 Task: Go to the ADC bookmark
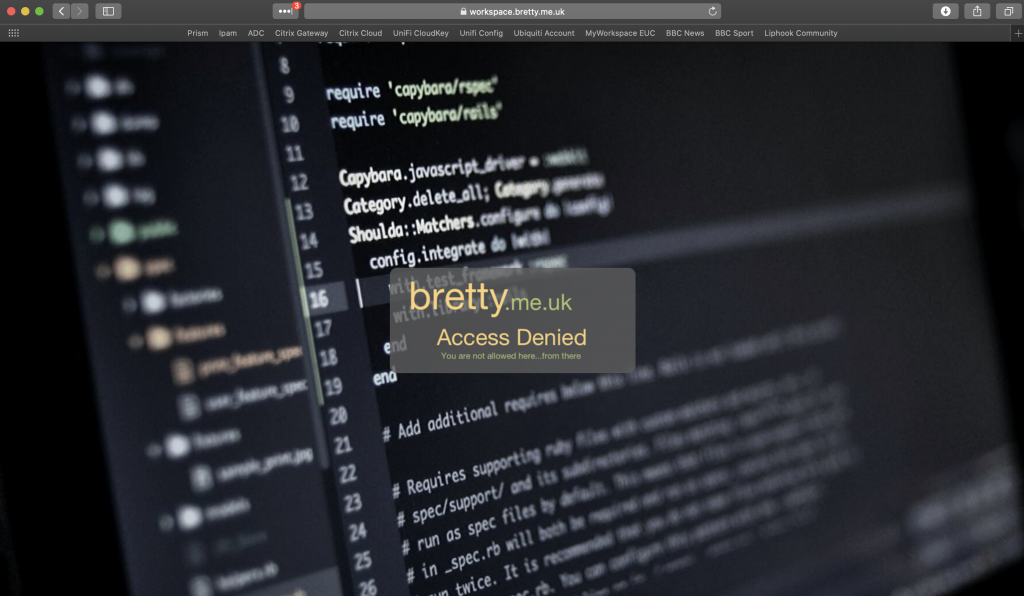[x=256, y=33]
